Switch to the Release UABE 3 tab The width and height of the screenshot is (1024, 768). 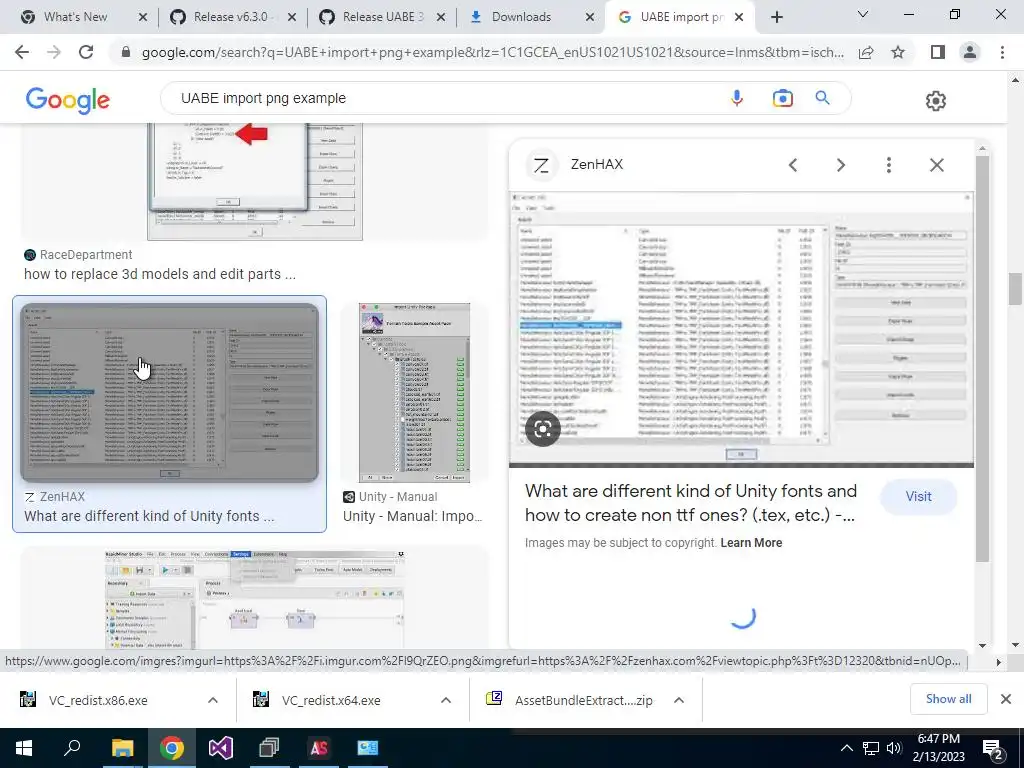383,17
